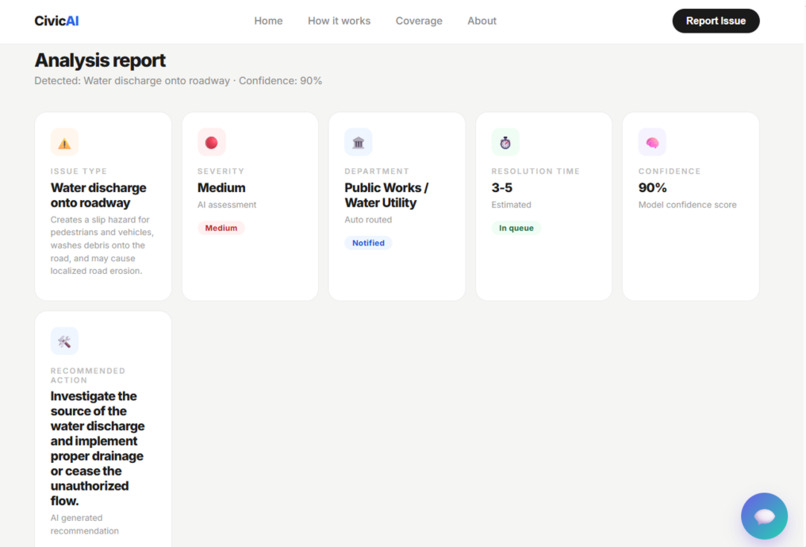Image resolution: width=806 pixels, height=547 pixels.
Task: Click the AI assessment caption
Action: (x=227, y=205)
